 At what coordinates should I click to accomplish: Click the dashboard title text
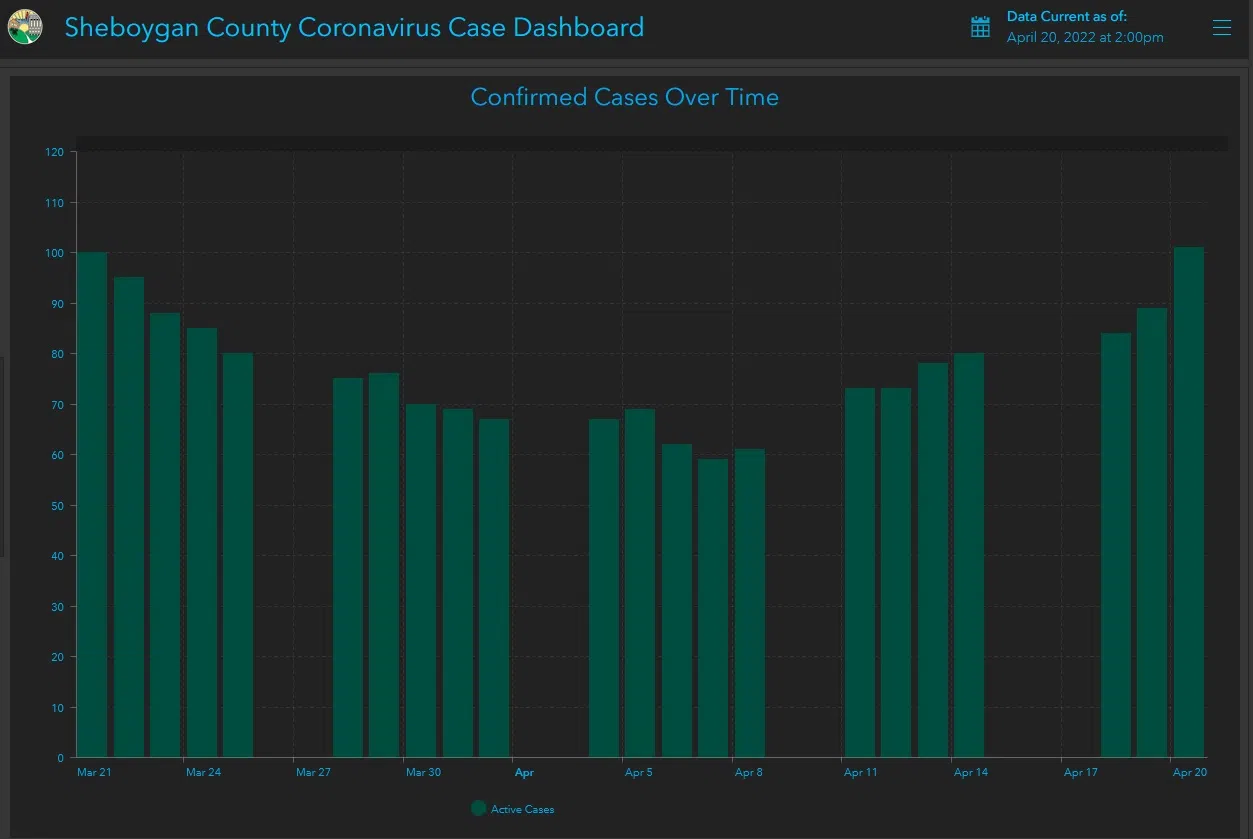tap(354, 27)
